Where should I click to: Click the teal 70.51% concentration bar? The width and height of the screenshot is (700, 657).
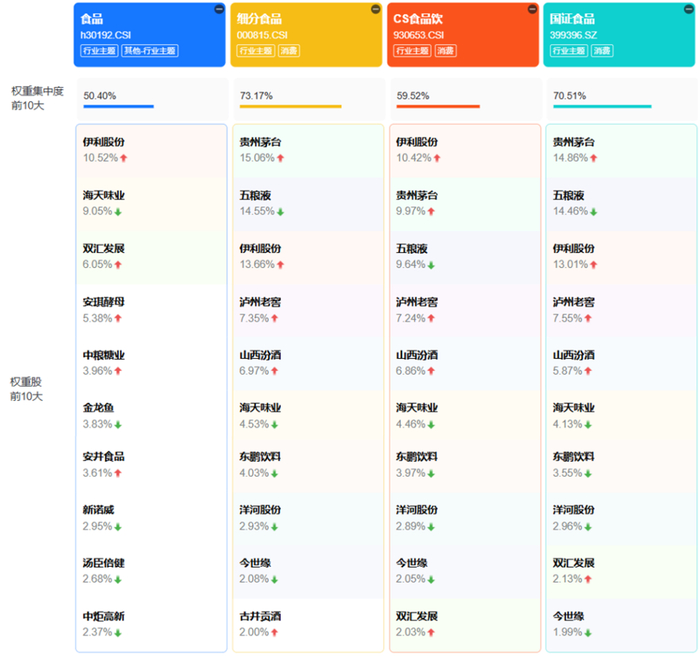tap(603, 106)
